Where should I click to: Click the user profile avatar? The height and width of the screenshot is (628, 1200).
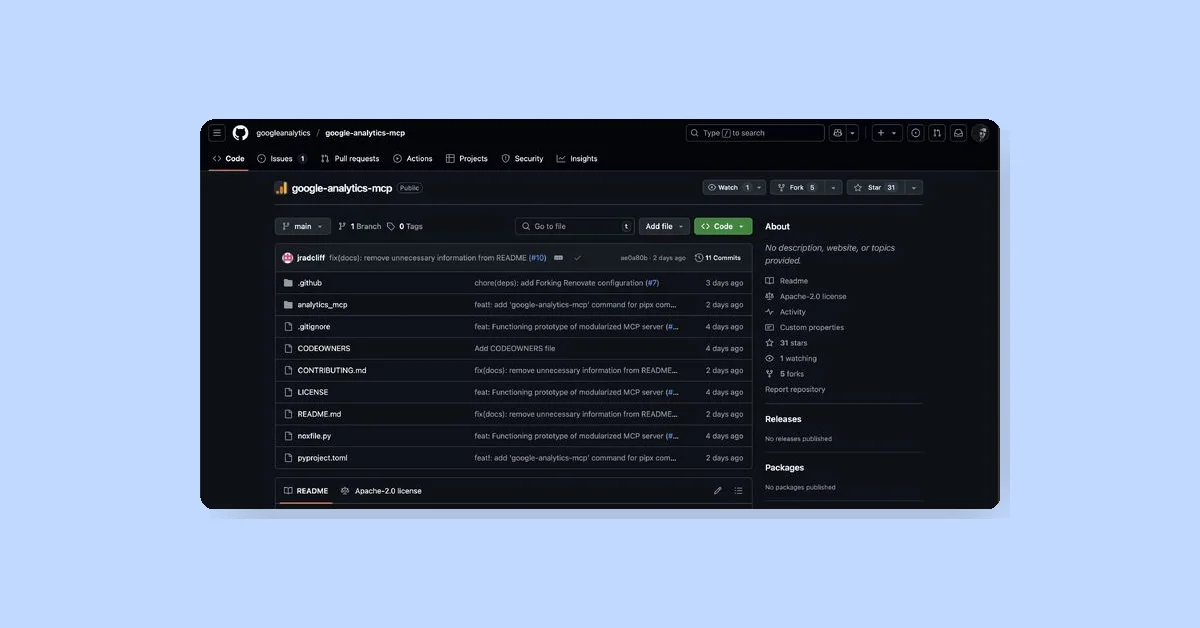coord(981,133)
